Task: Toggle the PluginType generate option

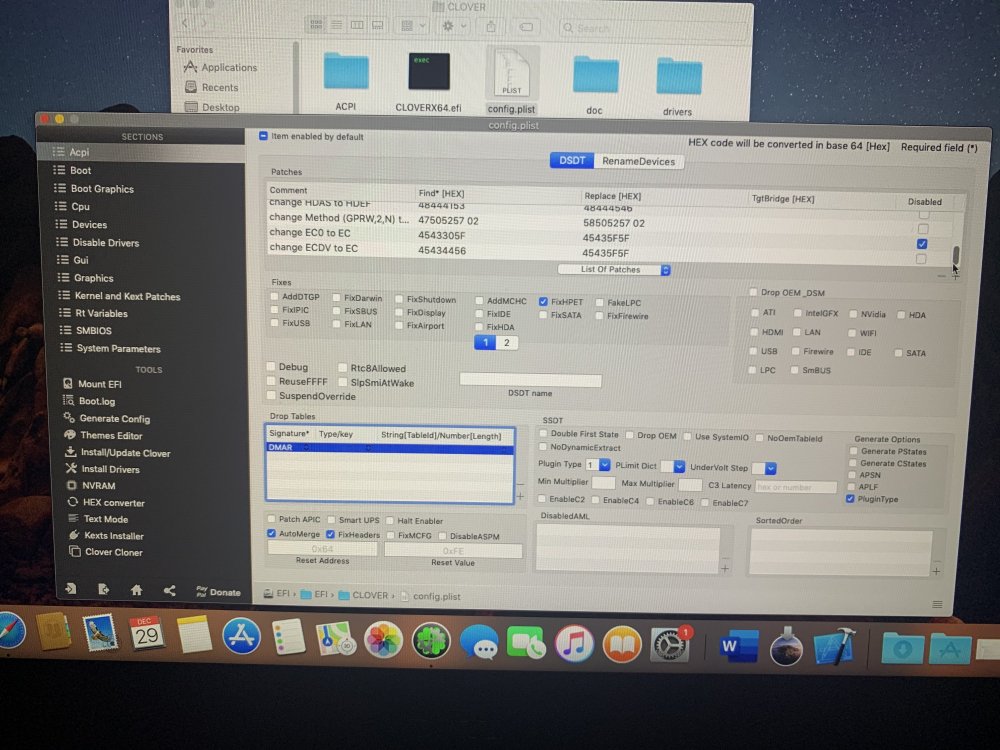Action: (850, 499)
